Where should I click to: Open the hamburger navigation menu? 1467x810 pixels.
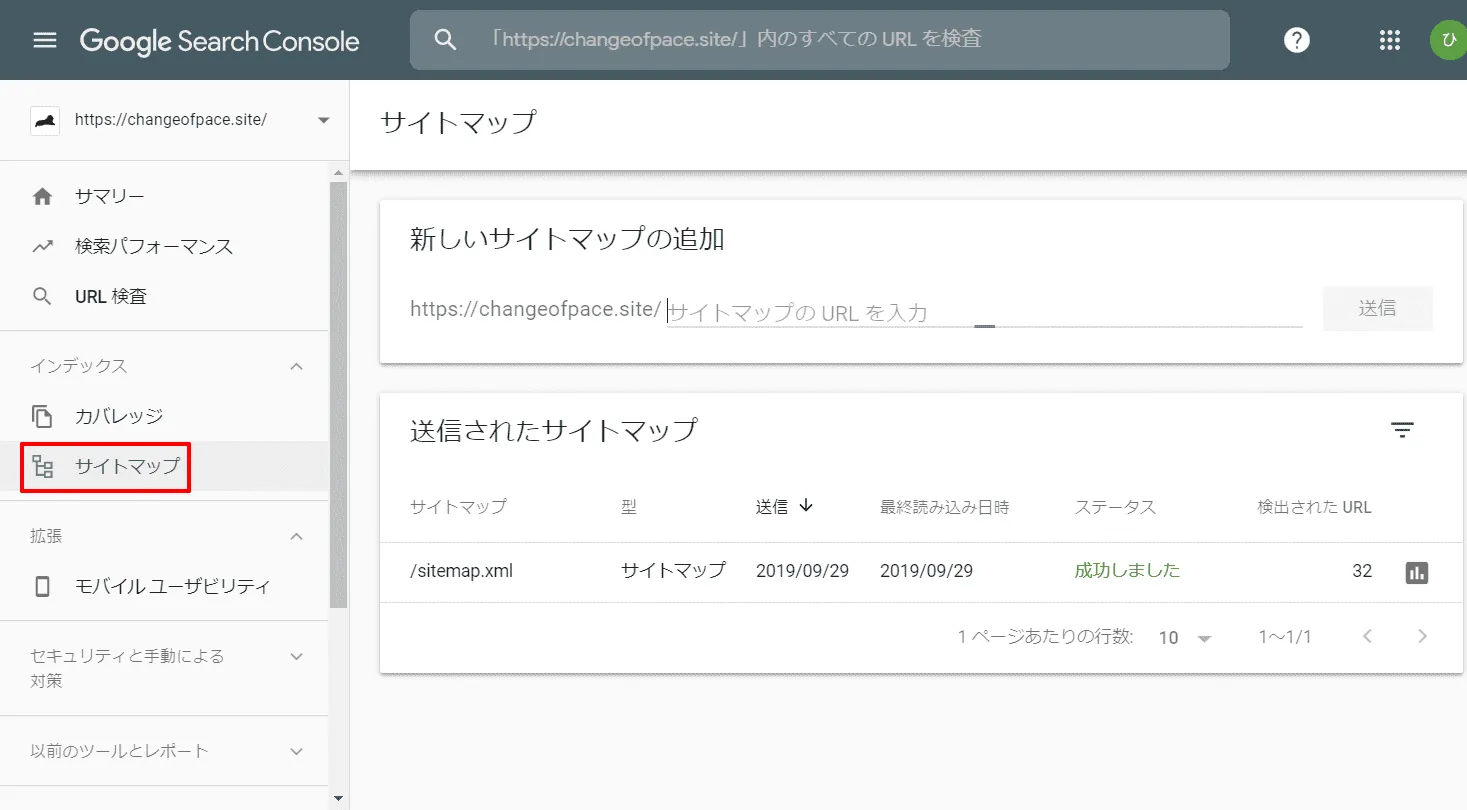tap(45, 40)
